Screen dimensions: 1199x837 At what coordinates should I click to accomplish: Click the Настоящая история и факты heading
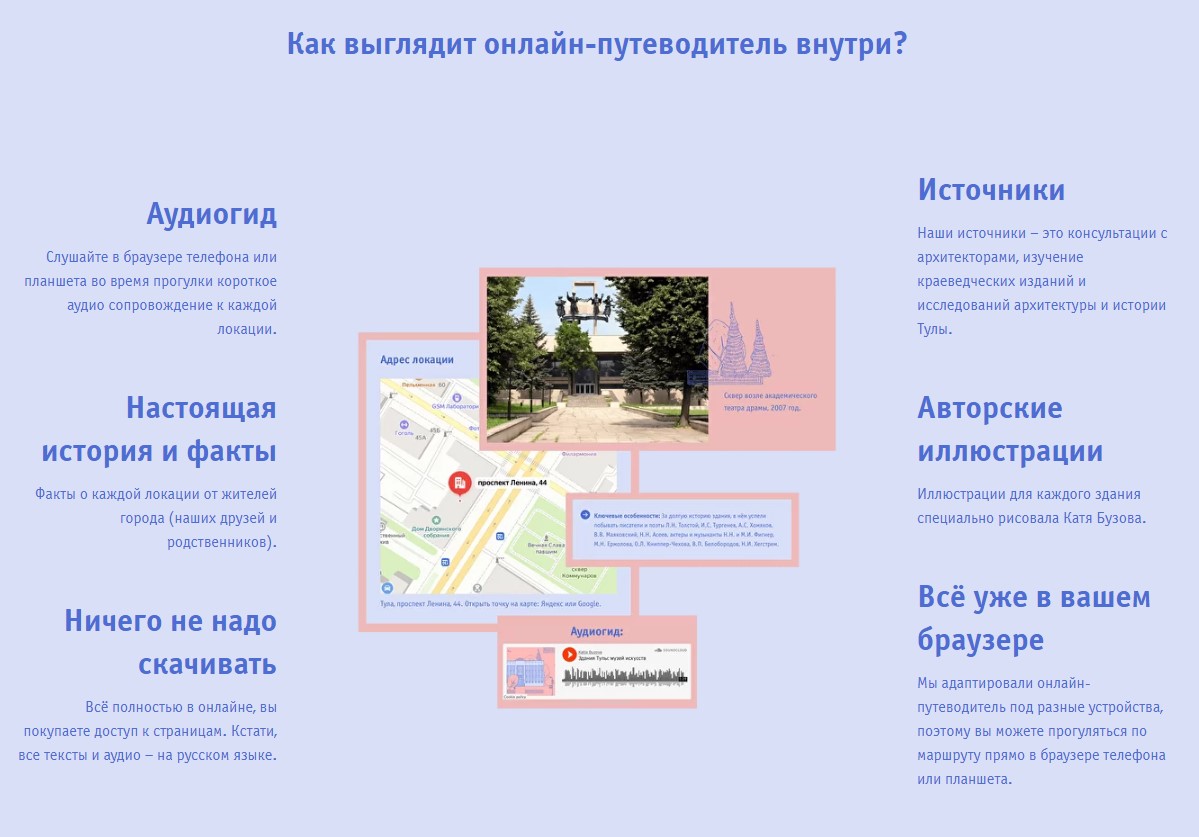159,429
